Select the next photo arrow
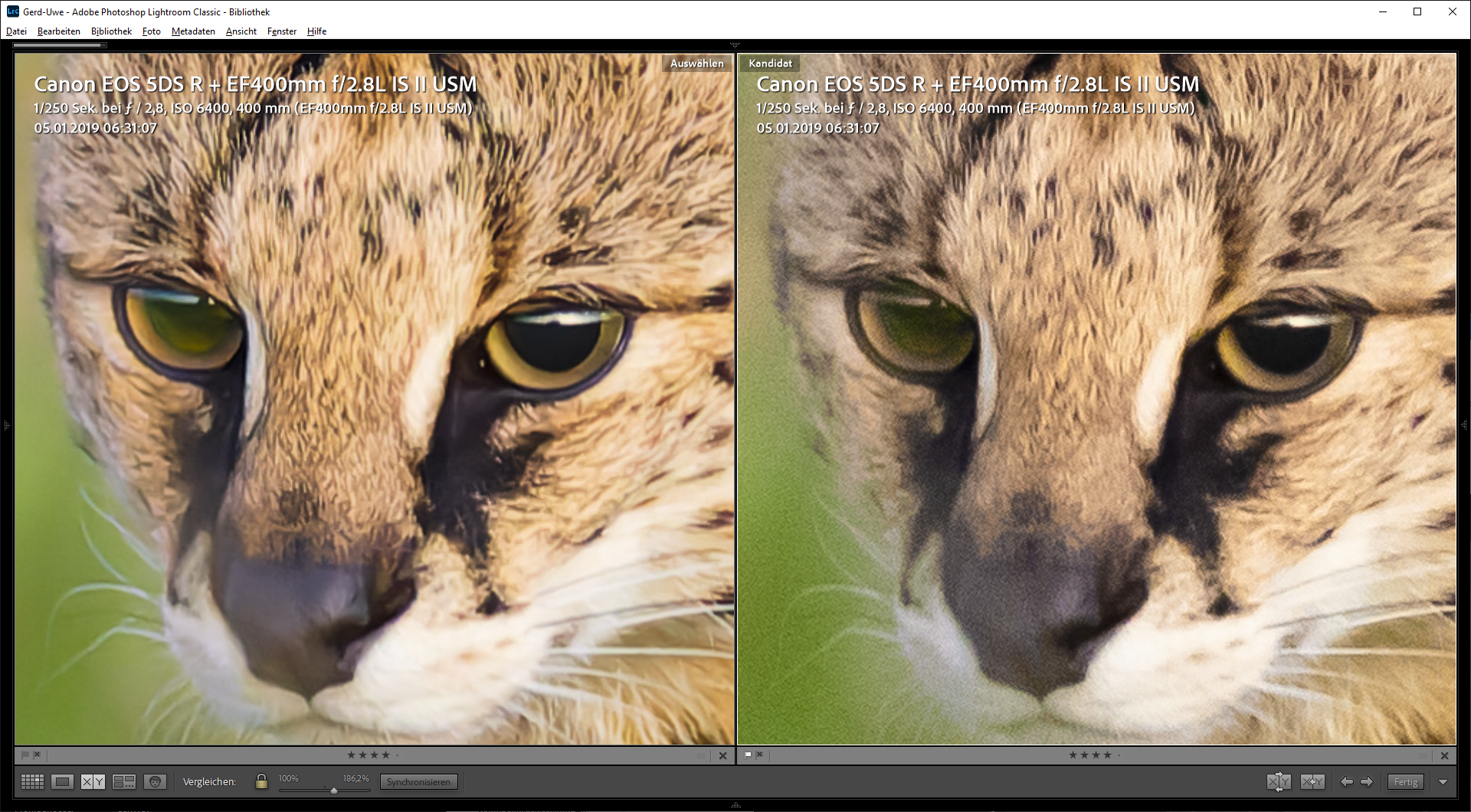Viewport: 1471px width, 812px height. pos(1367,781)
